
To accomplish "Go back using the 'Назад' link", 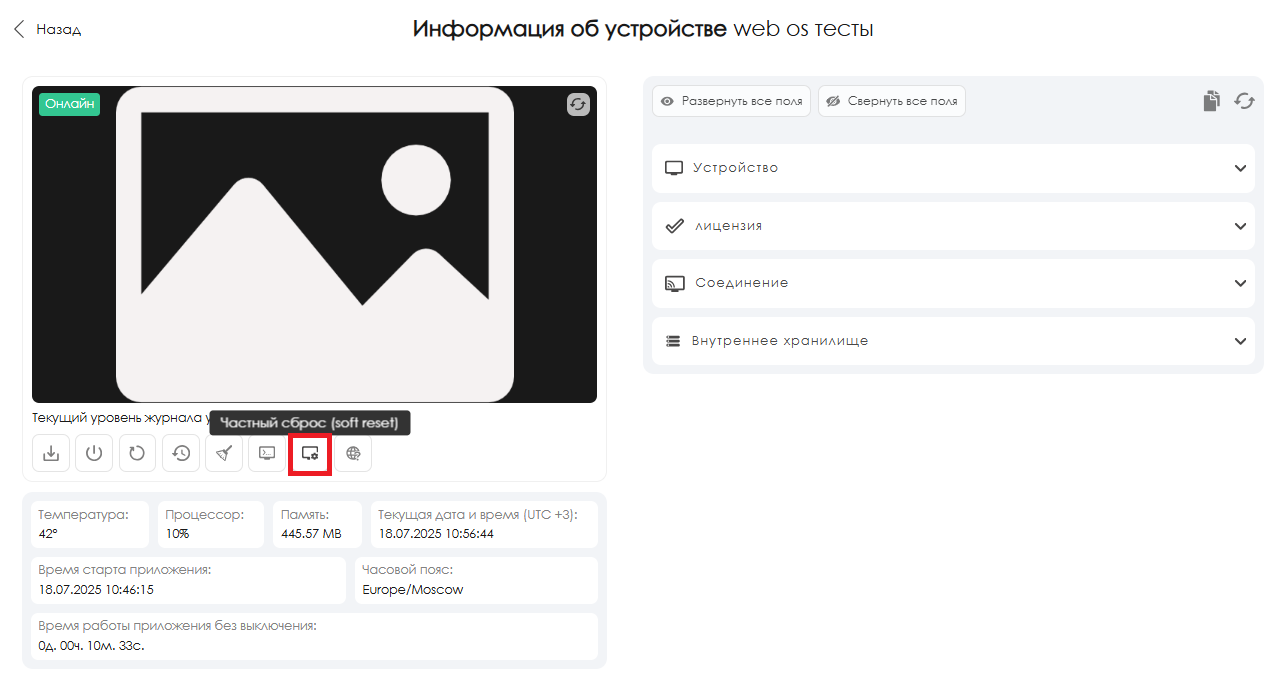I will click(x=48, y=30).
